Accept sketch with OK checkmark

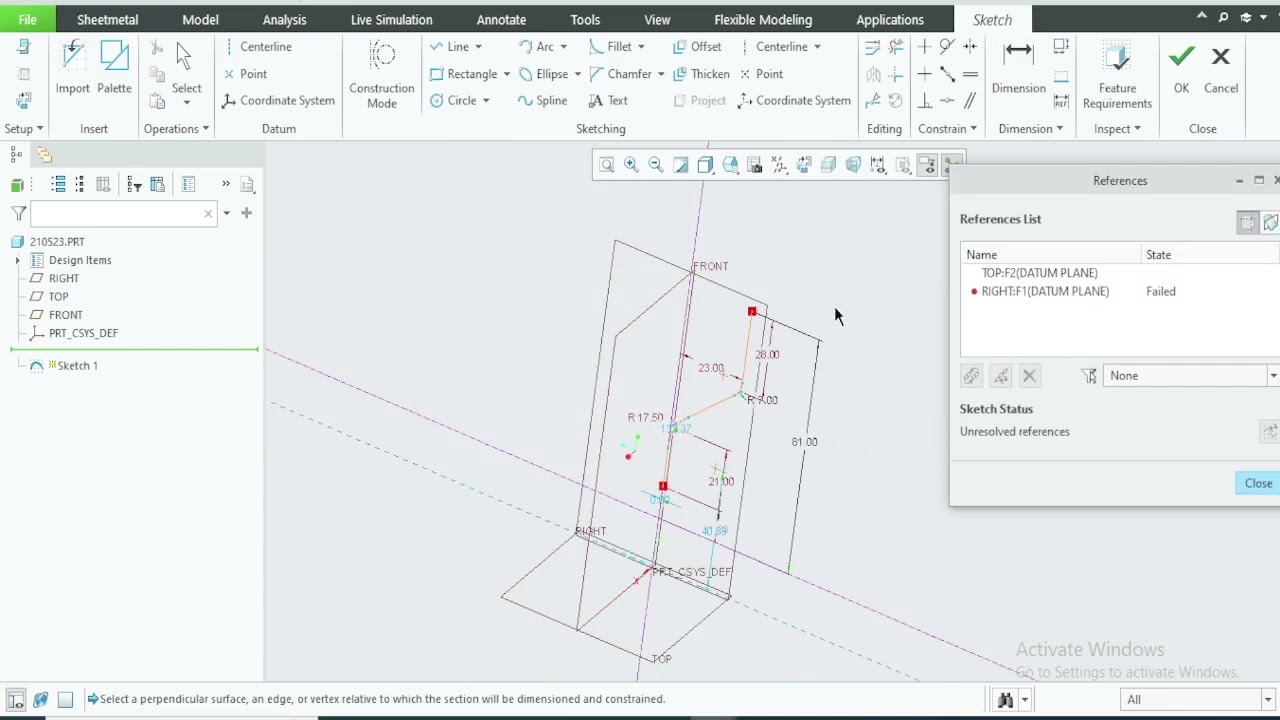pos(1181,69)
